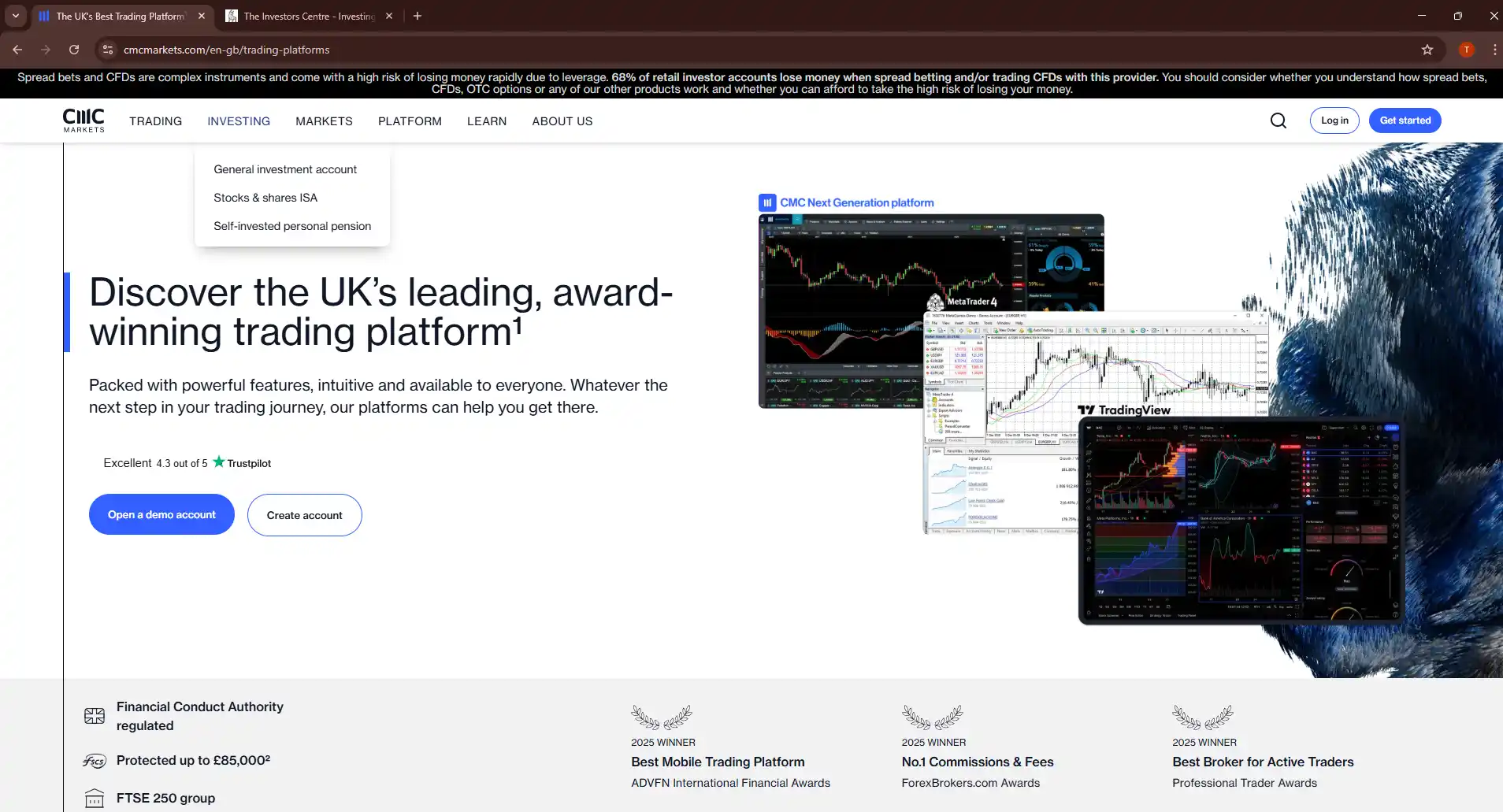Open the LEARN menu

[x=487, y=121]
